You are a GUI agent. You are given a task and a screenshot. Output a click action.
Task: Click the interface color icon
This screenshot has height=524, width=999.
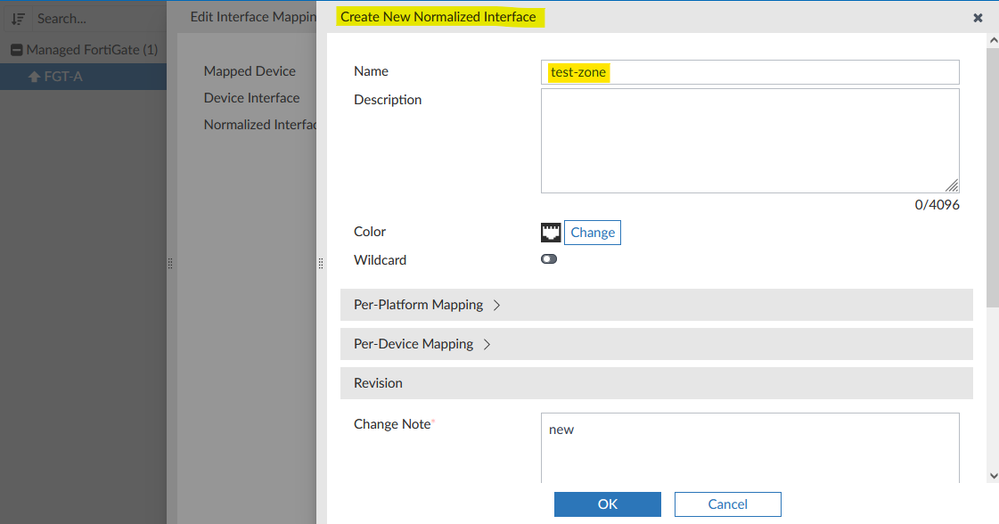[x=550, y=232]
